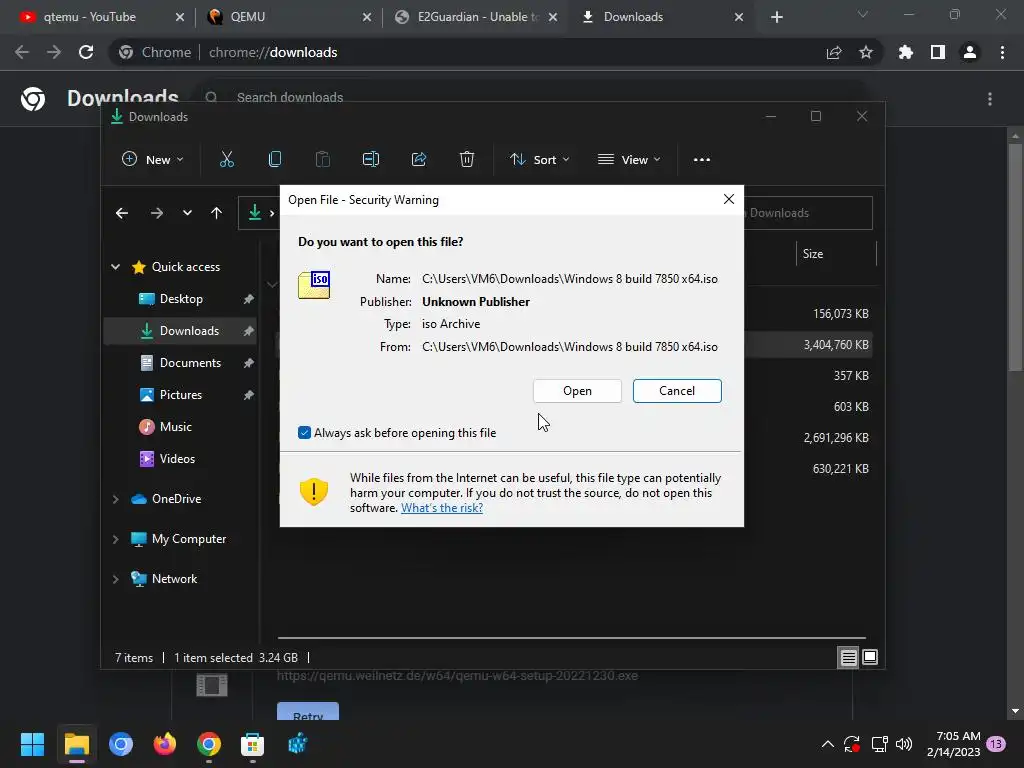The image size is (1024, 768).
Task: Close the Security Warning dialog
Action: tap(729, 199)
